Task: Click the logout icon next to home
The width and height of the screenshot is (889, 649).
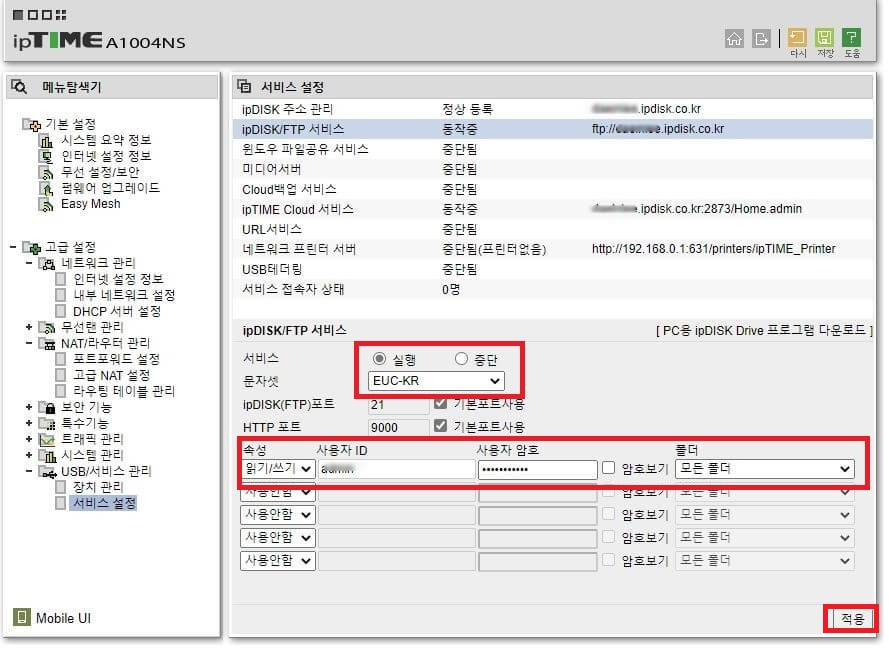Action: [x=761, y=35]
